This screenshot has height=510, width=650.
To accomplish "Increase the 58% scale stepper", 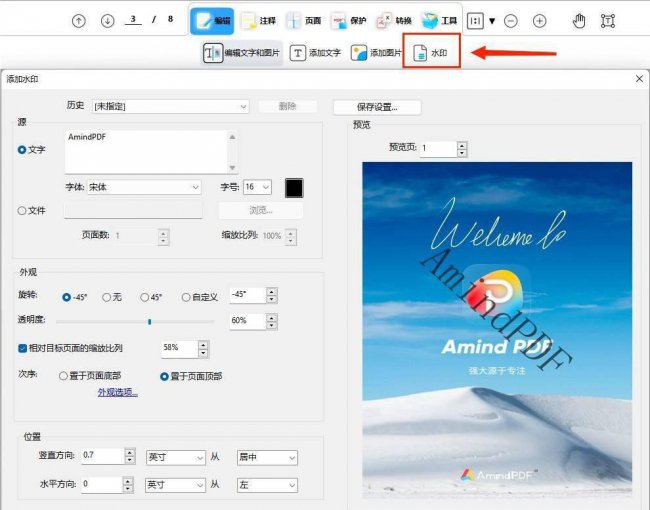I will [x=203, y=345].
